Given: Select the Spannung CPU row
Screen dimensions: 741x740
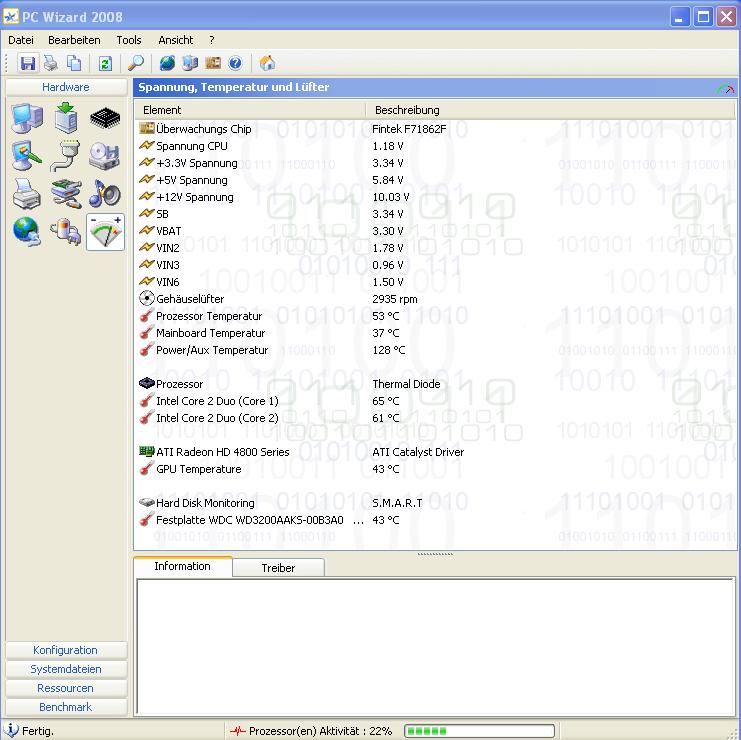Looking at the screenshot, I should click(x=435, y=146).
